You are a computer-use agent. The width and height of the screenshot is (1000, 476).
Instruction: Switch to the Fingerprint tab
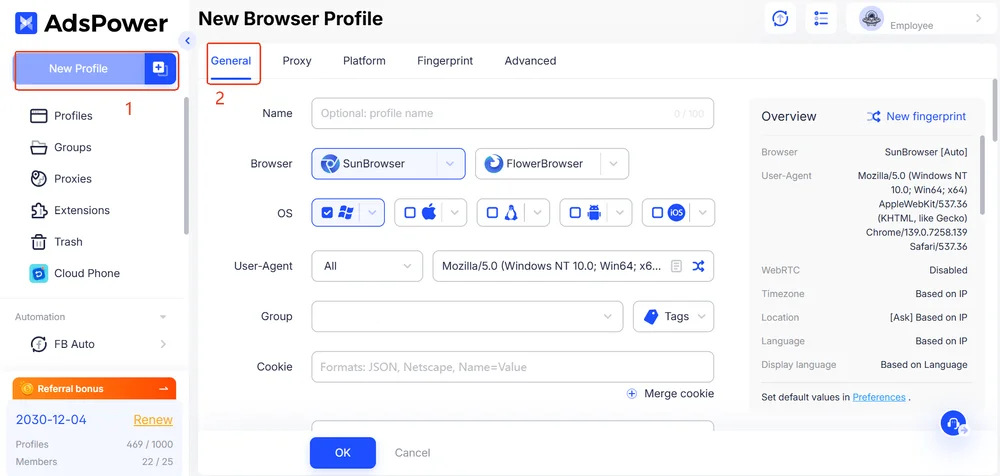click(445, 61)
